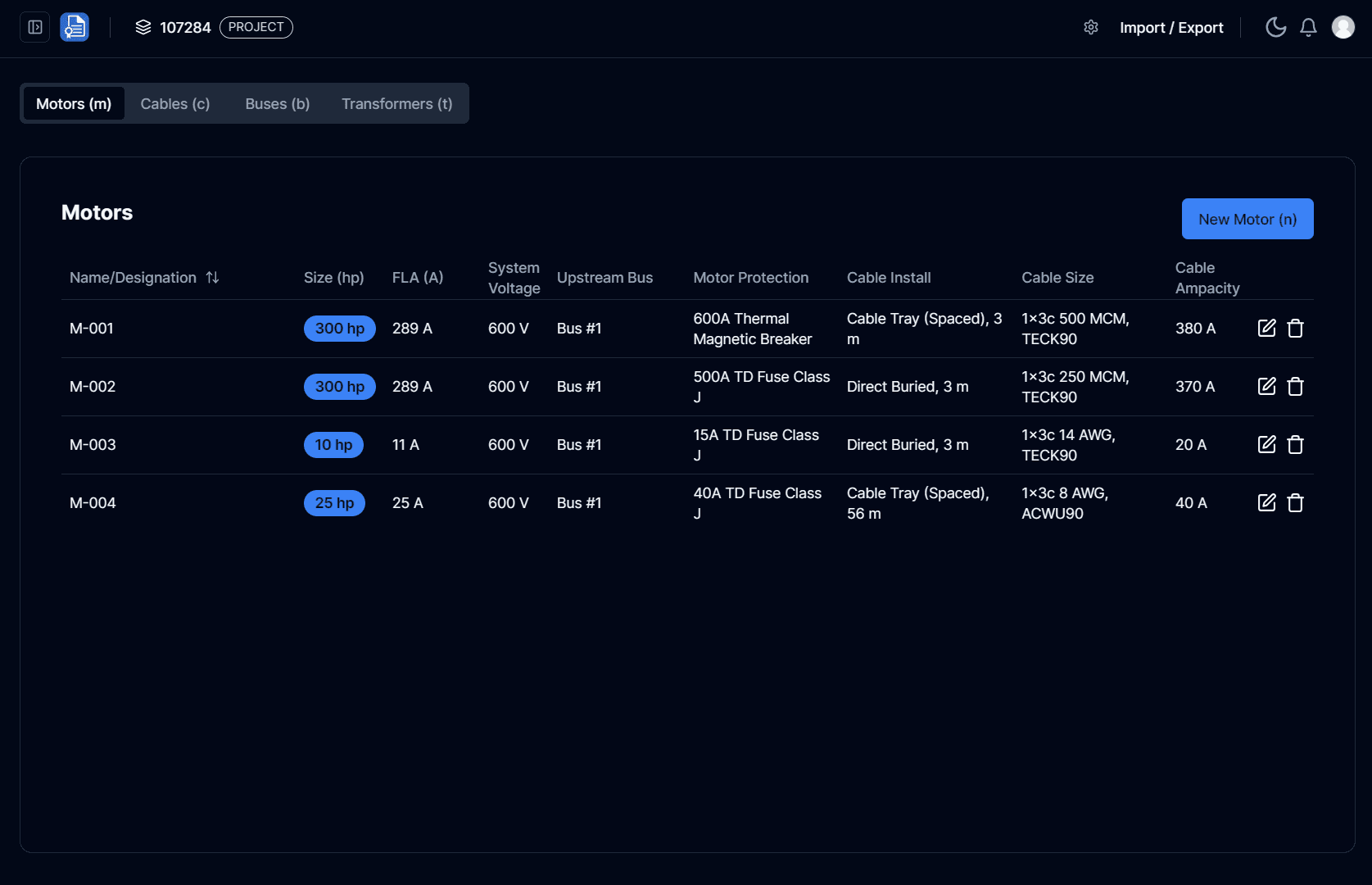Click the 380 A ampacity value
This screenshot has width=1372, height=885.
(x=1195, y=329)
